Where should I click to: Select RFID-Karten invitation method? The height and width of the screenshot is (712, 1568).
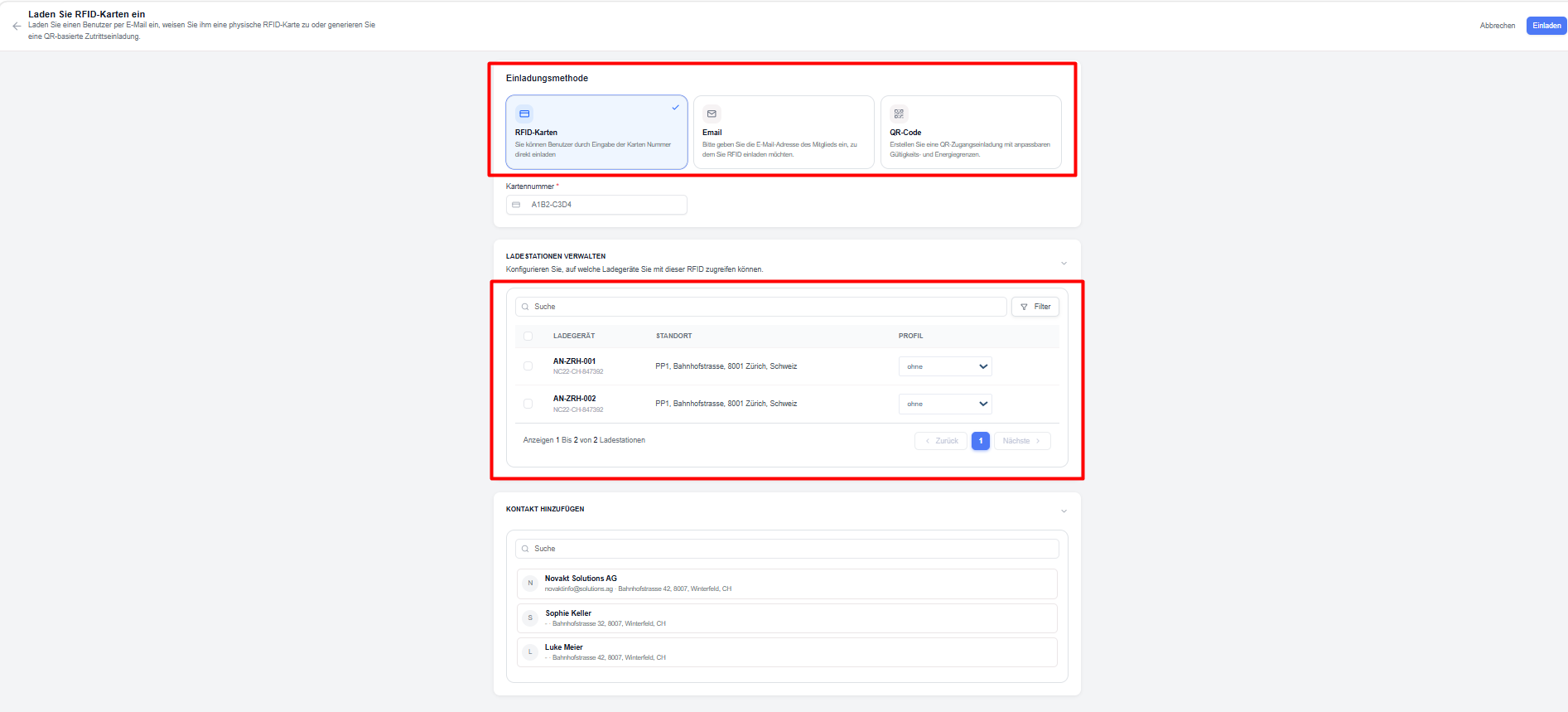click(596, 133)
